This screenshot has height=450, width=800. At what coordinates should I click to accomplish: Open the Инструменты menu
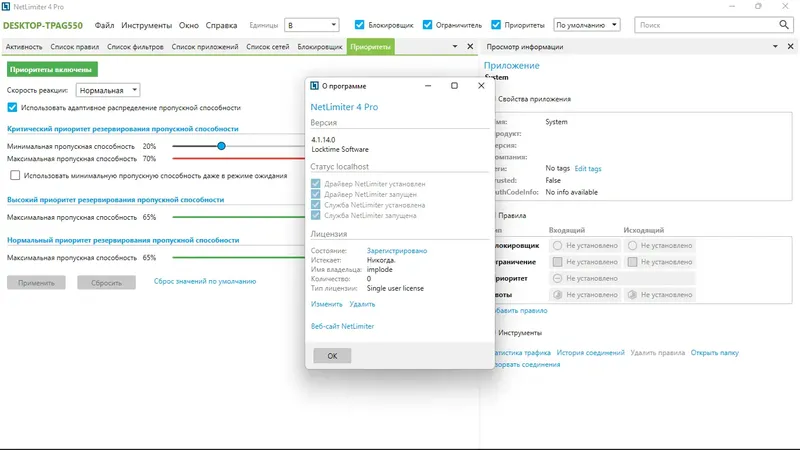[146, 25]
